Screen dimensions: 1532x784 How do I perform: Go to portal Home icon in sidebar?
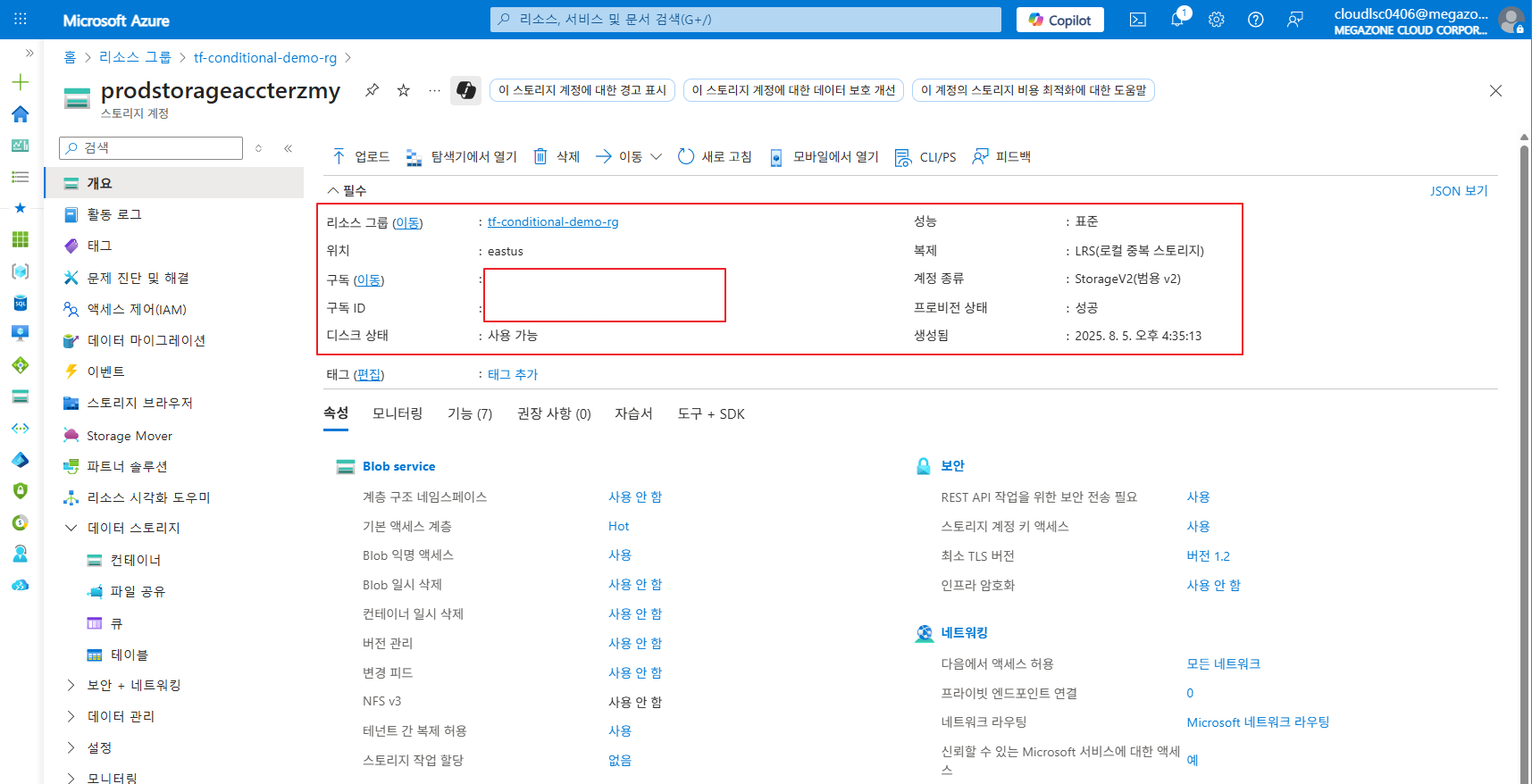(21, 114)
